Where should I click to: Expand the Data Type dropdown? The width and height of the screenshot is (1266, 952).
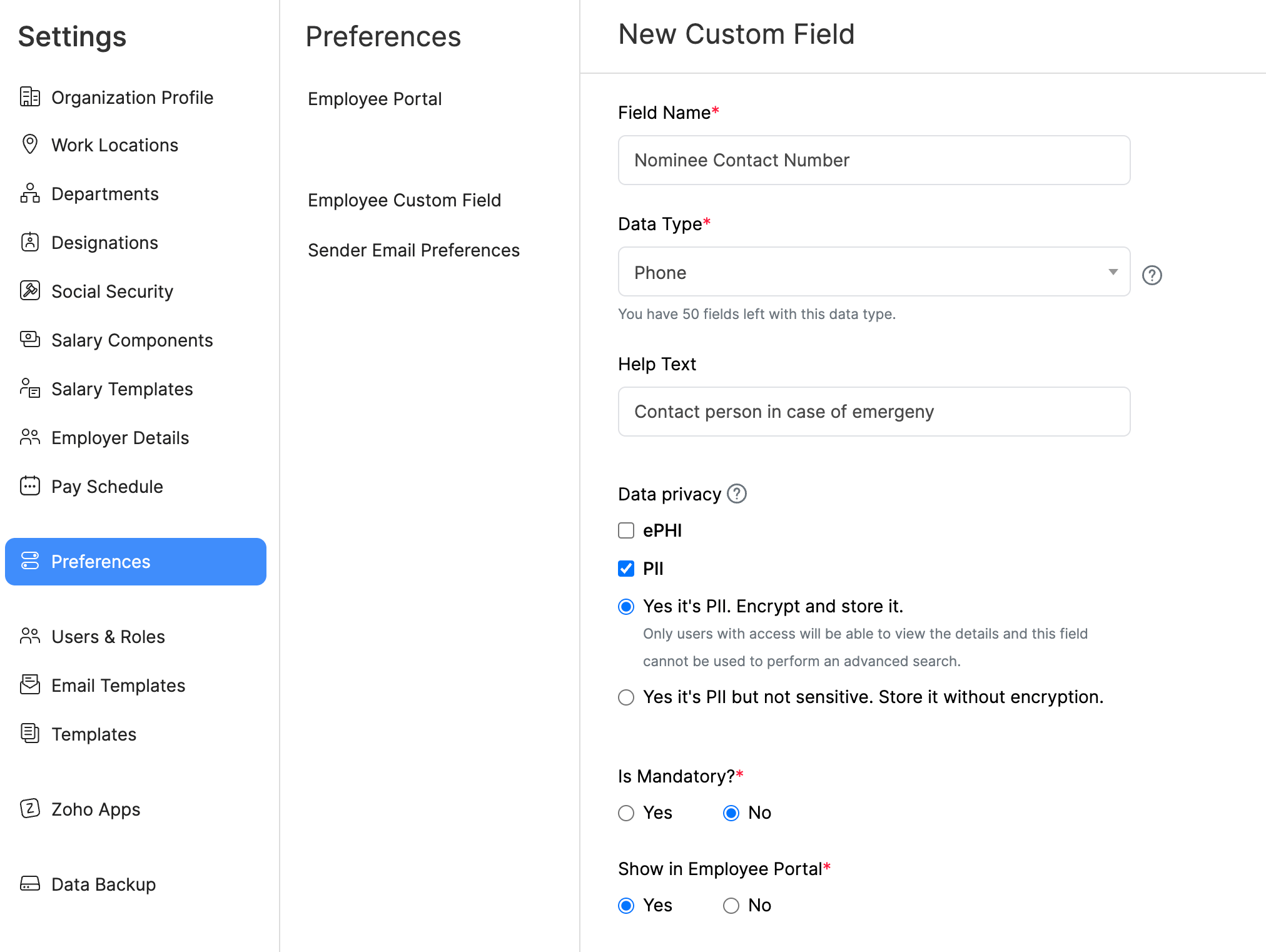pyautogui.click(x=1112, y=271)
